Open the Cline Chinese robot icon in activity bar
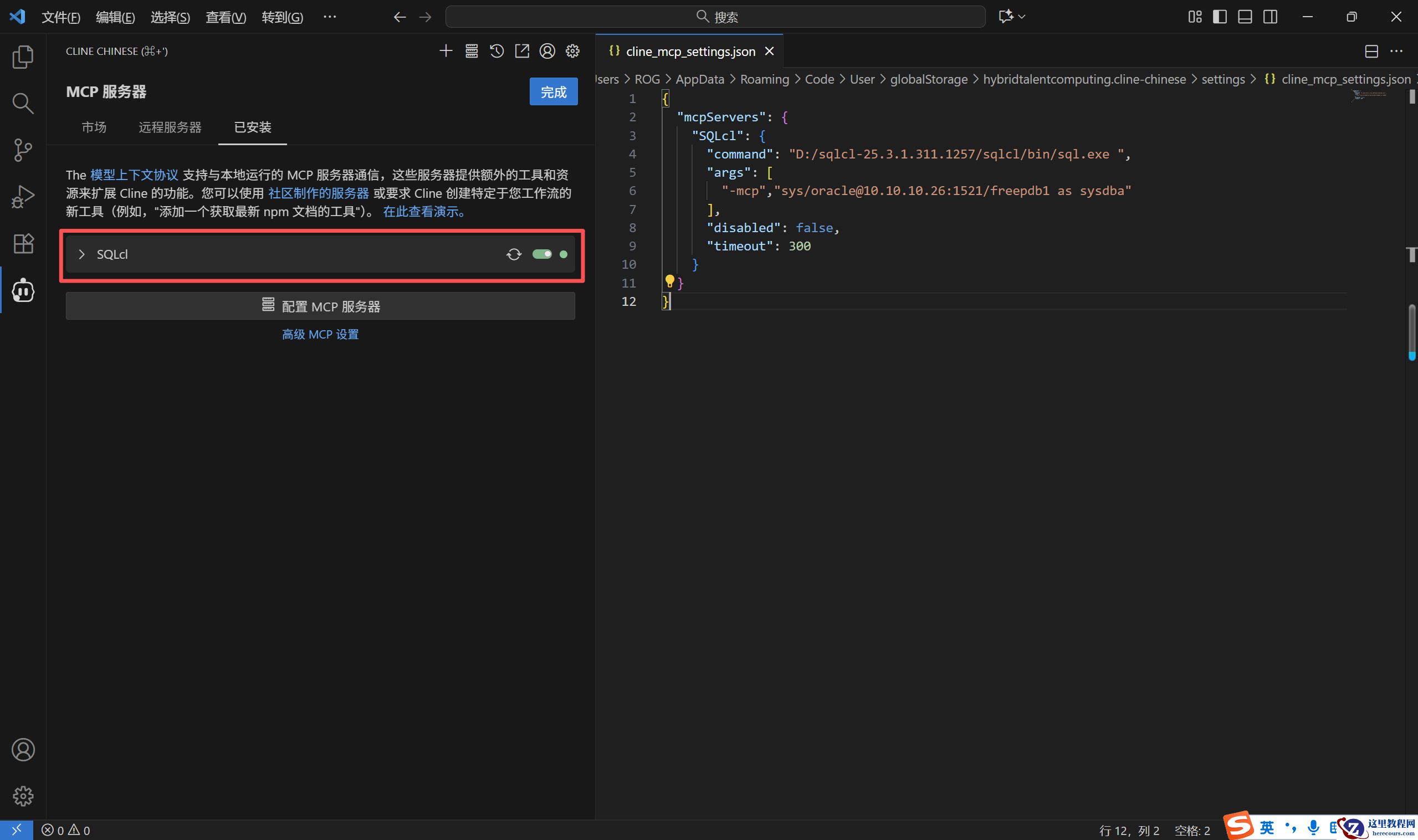Viewport: 1418px width, 840px height. (23, 290)
